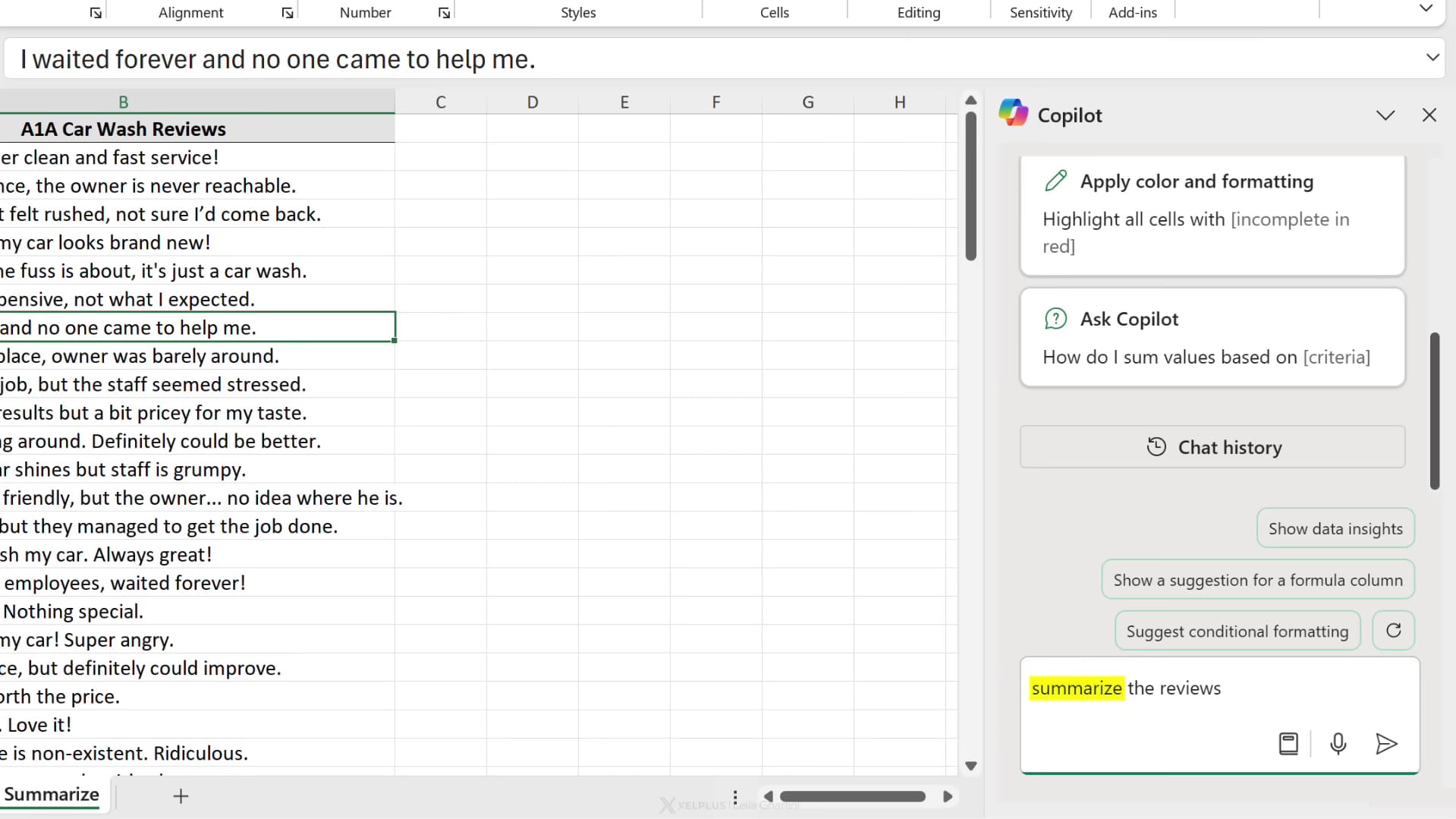Click Show data insights suggestion
The image size is (1456, 819).
tap(1335, 528)
